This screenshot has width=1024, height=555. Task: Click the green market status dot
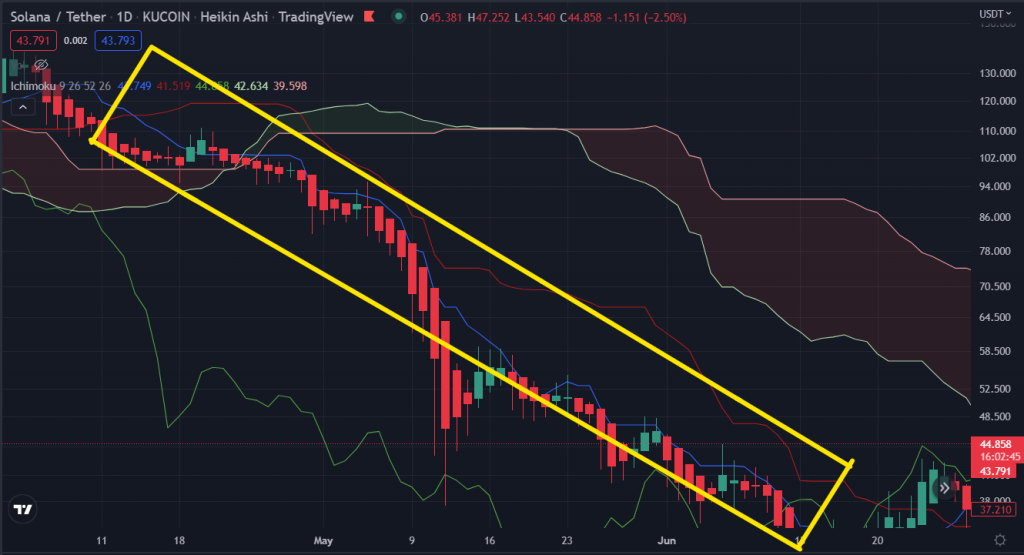[x=398, y=16]
